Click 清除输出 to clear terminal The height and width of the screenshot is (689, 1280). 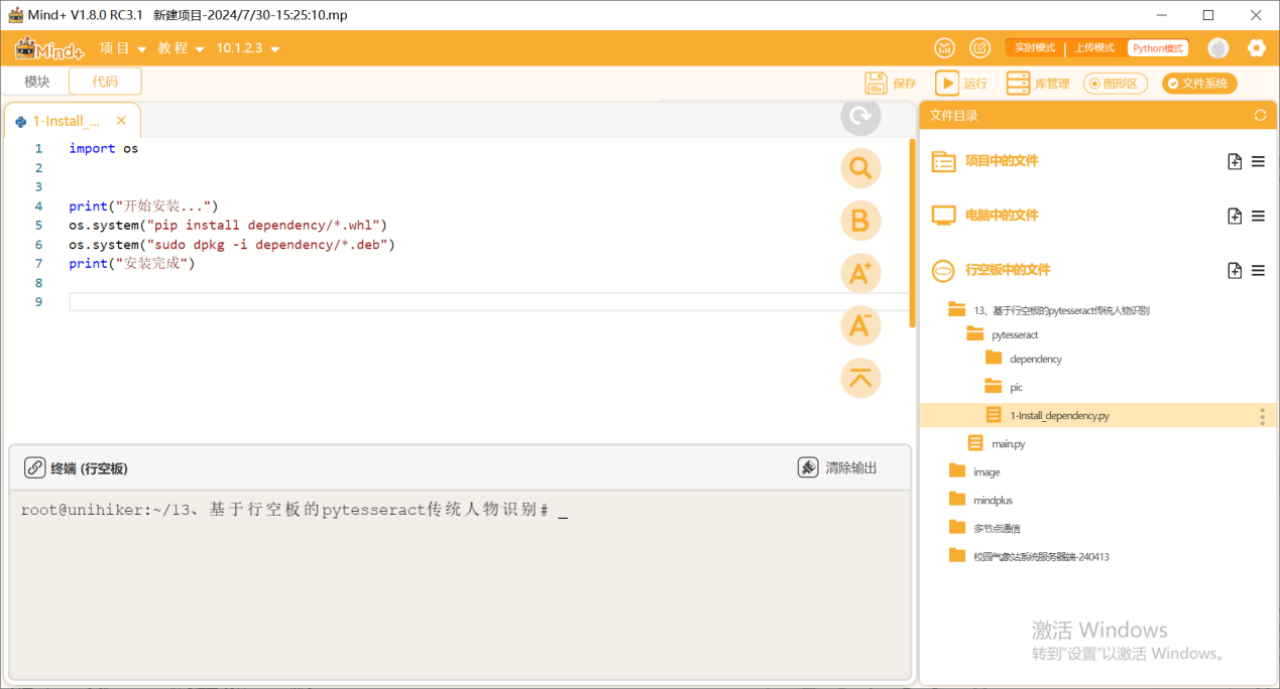click(838, 468)
